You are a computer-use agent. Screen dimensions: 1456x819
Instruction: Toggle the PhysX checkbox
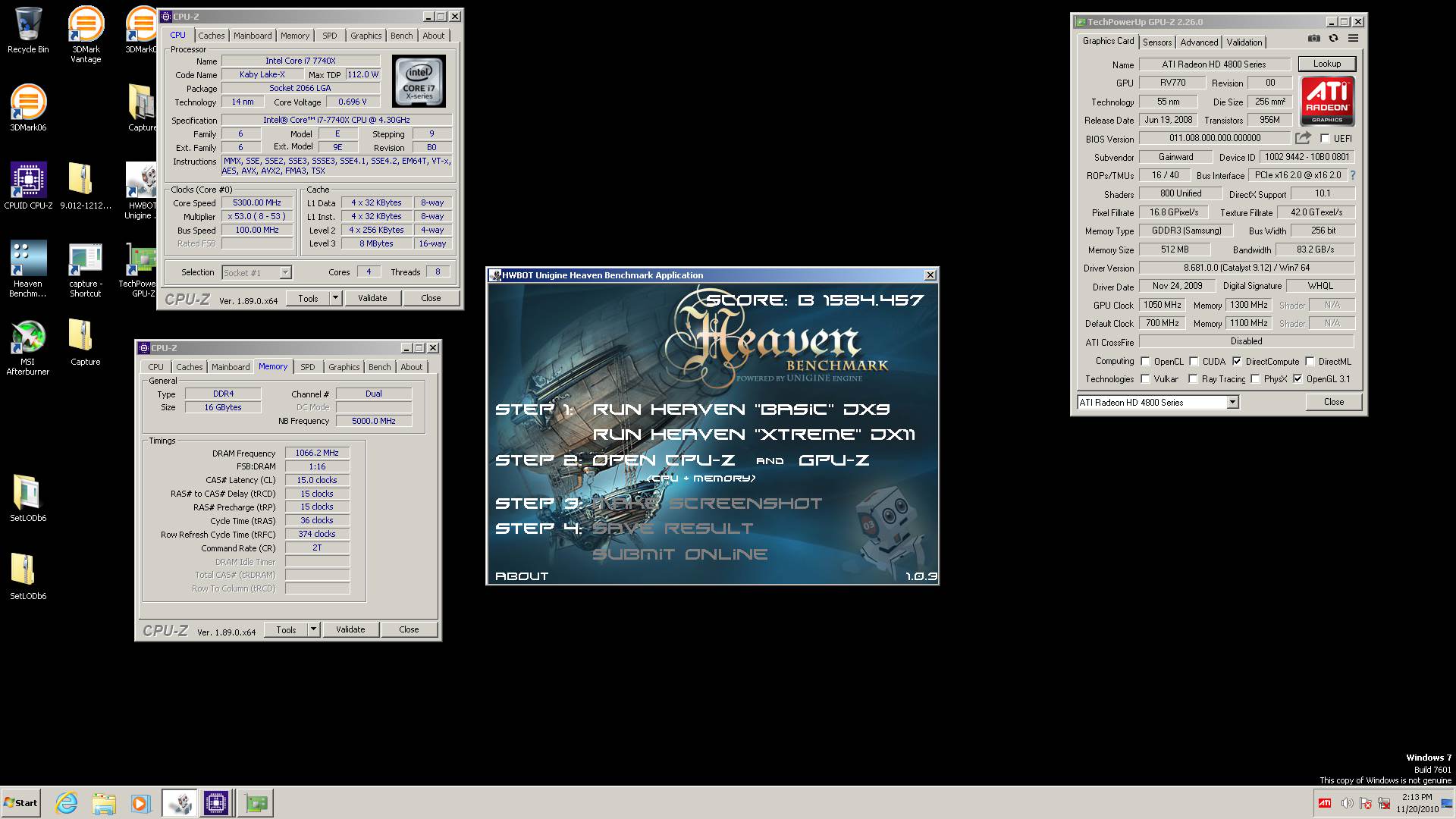click(x=1255, y=379)
